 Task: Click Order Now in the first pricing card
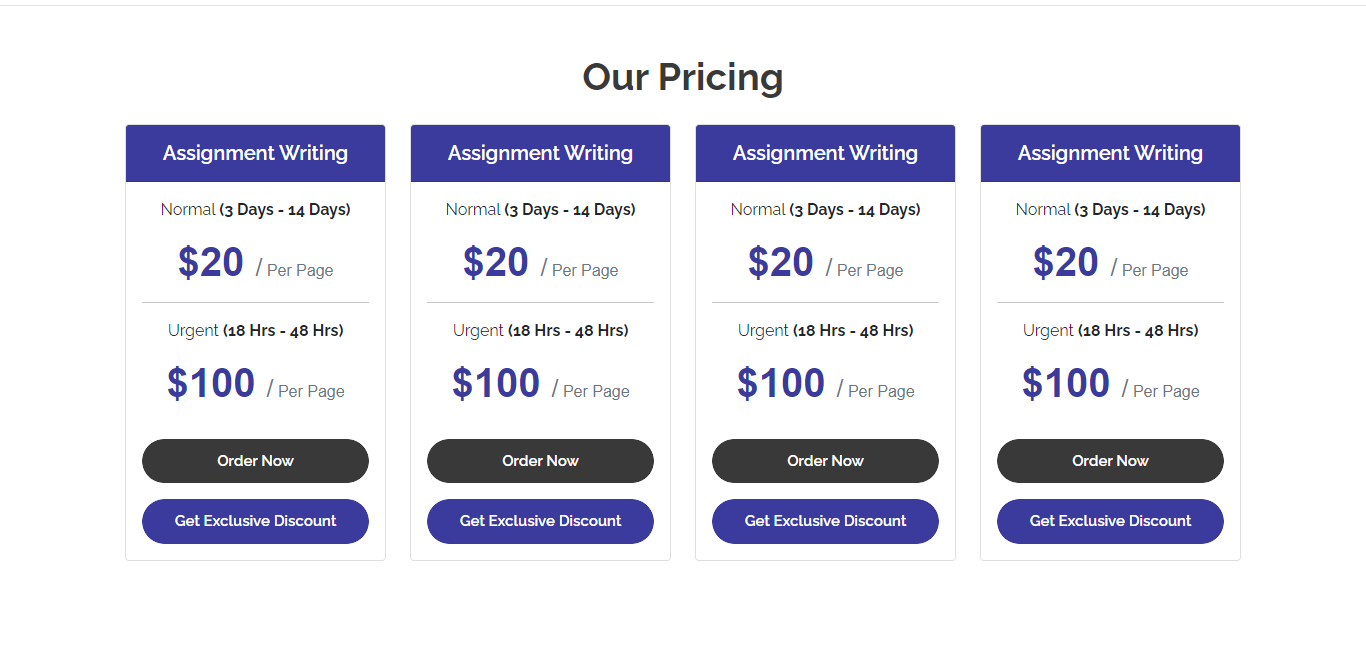255,461
